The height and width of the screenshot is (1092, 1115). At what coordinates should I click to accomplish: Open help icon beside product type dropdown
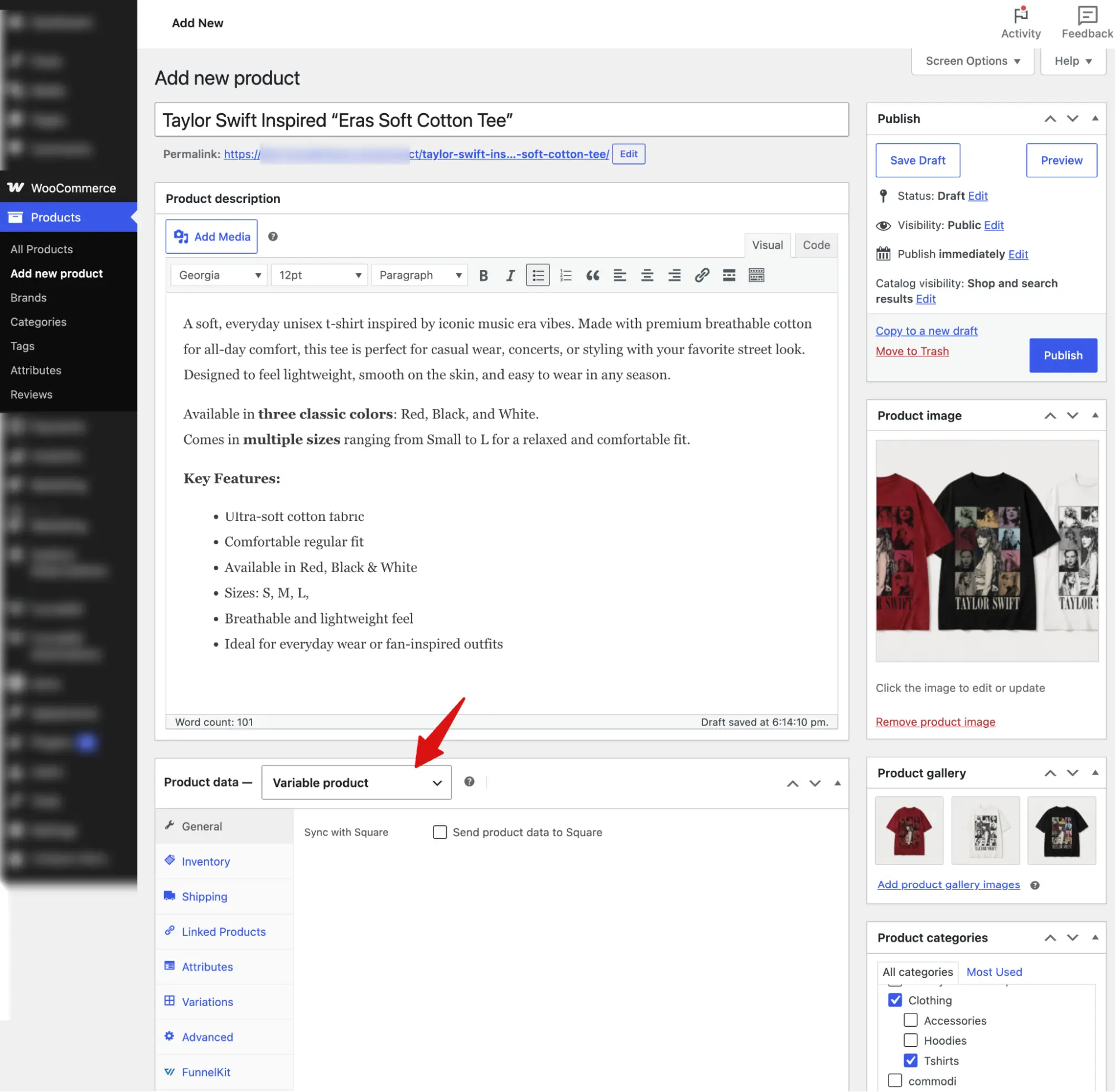469,782
